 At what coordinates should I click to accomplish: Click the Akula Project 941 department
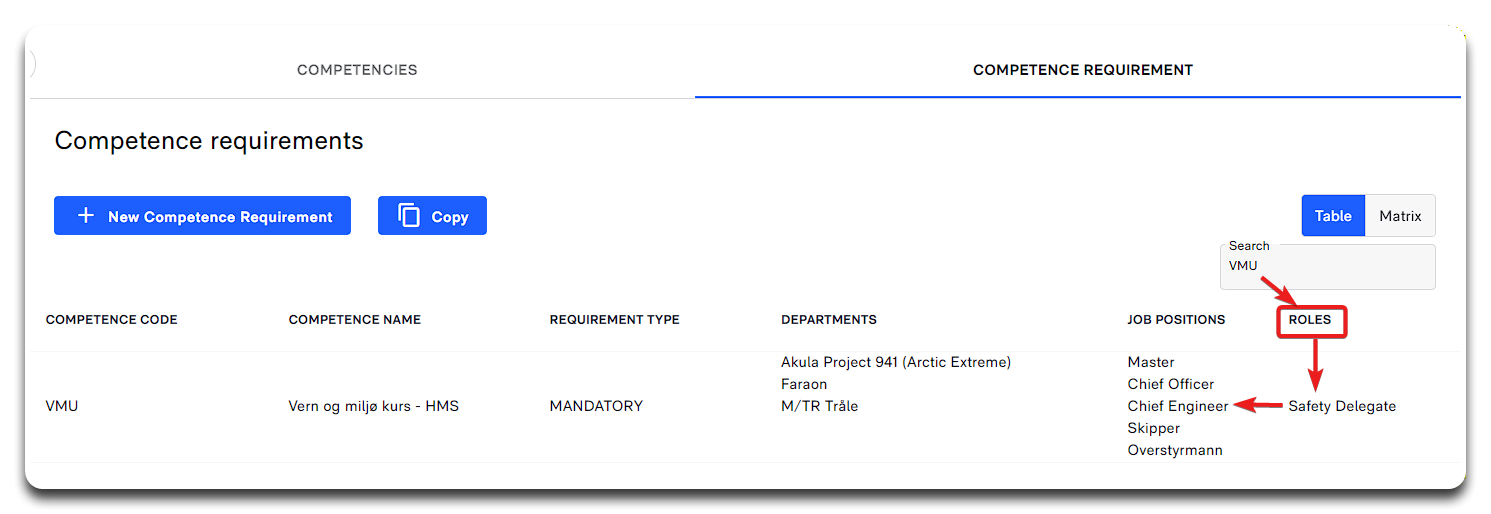coord(895,362)
